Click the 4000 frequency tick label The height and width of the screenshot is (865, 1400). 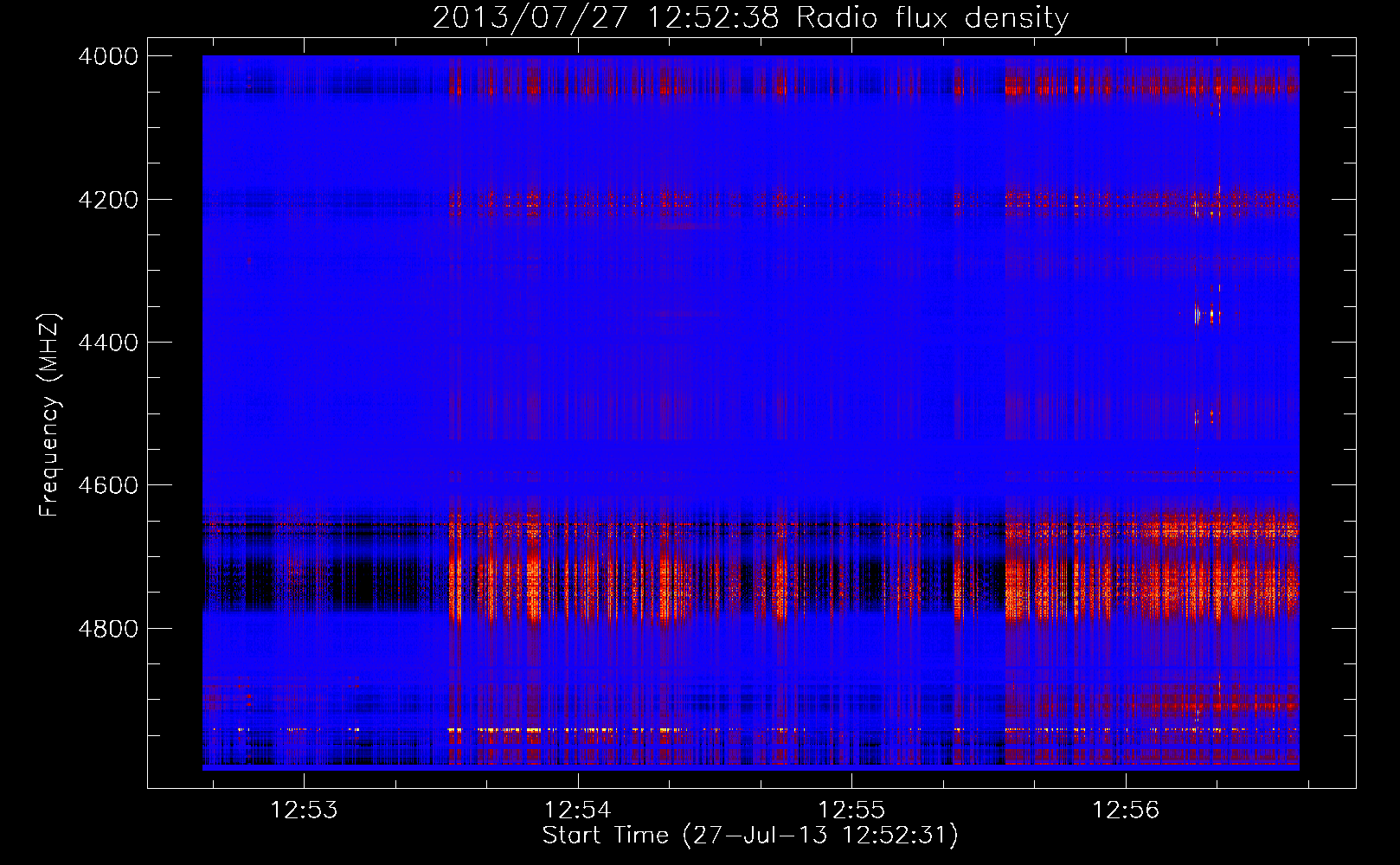pos(108,56)
